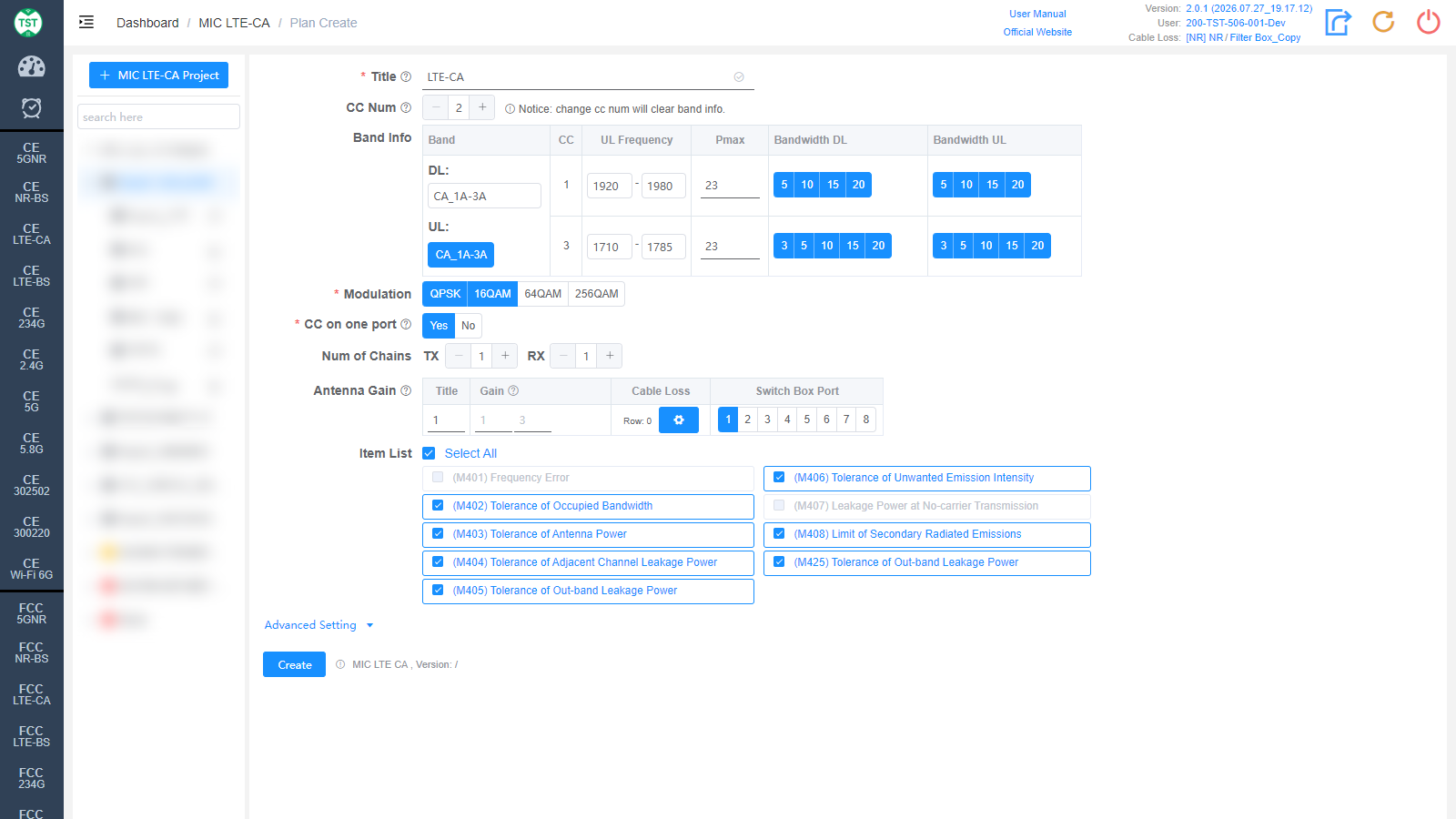Open cable loss settings gear button
This screenshot has height=819, width=1456.
point(678,420)
